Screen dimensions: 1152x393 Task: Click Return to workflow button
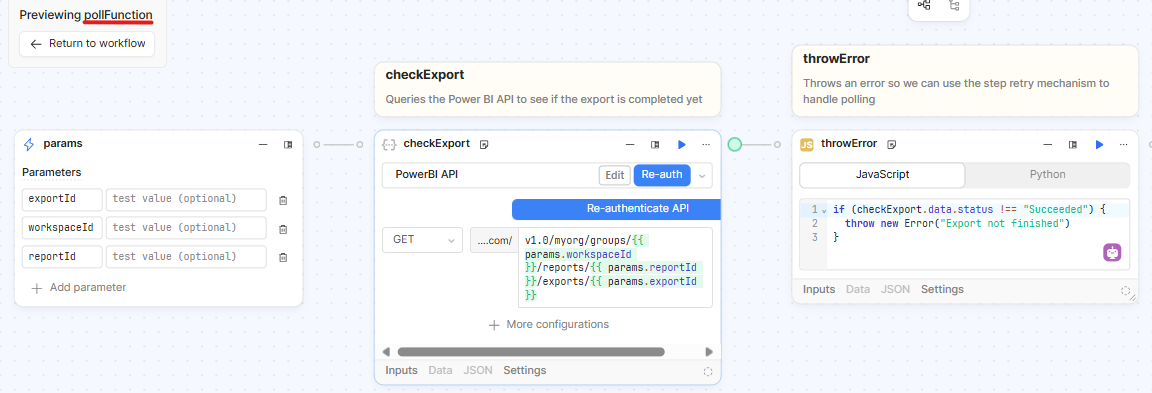point(87,44)
